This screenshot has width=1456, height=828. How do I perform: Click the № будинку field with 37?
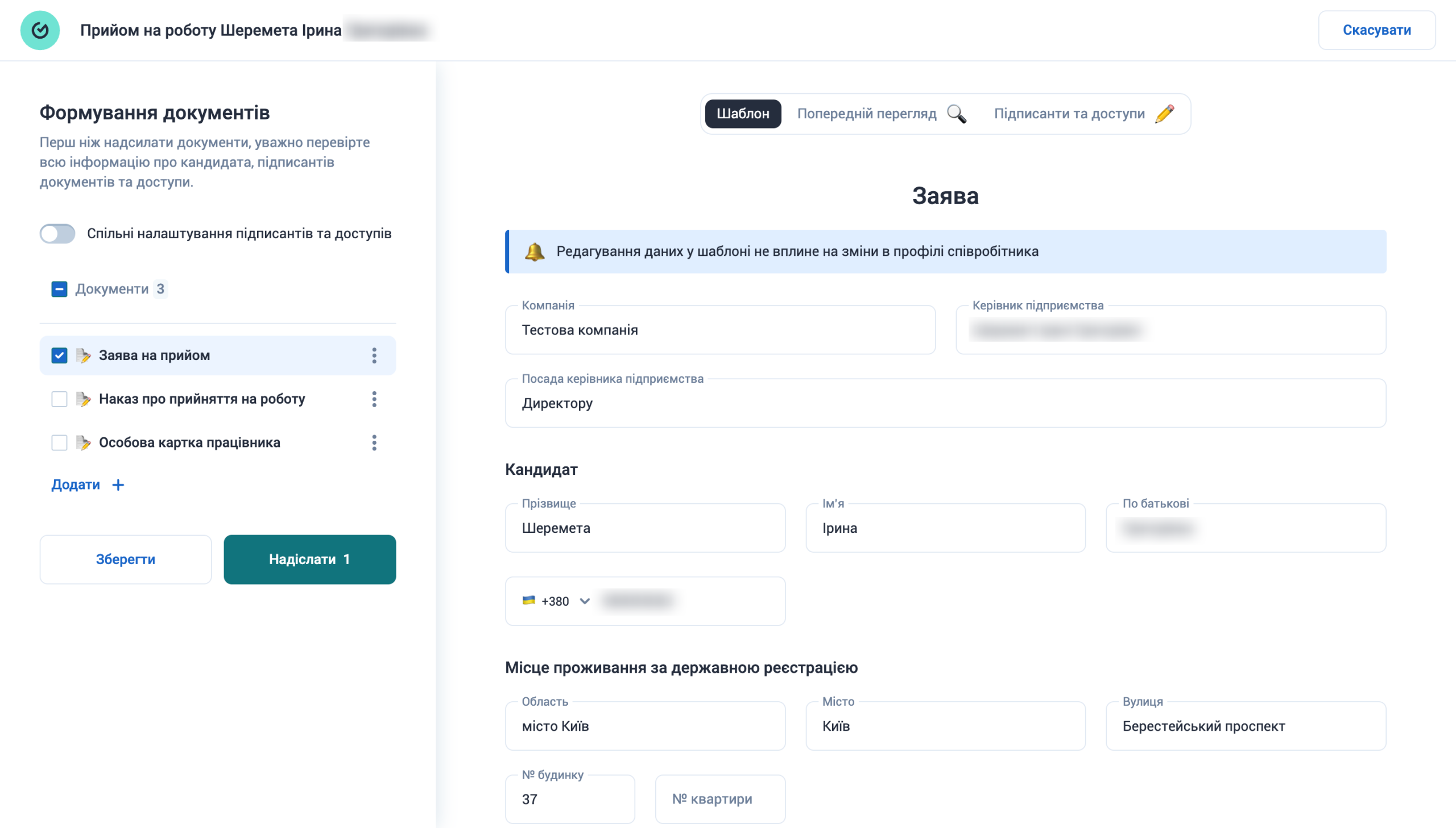570,799
